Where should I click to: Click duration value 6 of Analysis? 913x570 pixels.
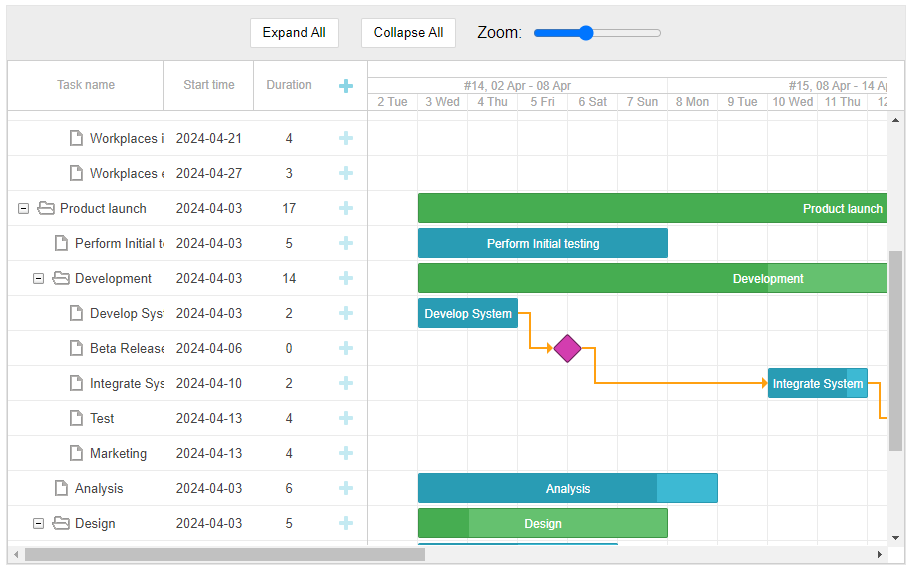289,488
